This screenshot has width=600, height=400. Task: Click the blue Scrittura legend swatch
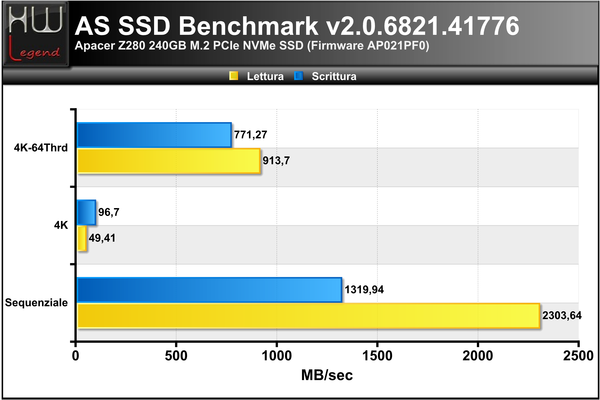[x=298, y=76]
